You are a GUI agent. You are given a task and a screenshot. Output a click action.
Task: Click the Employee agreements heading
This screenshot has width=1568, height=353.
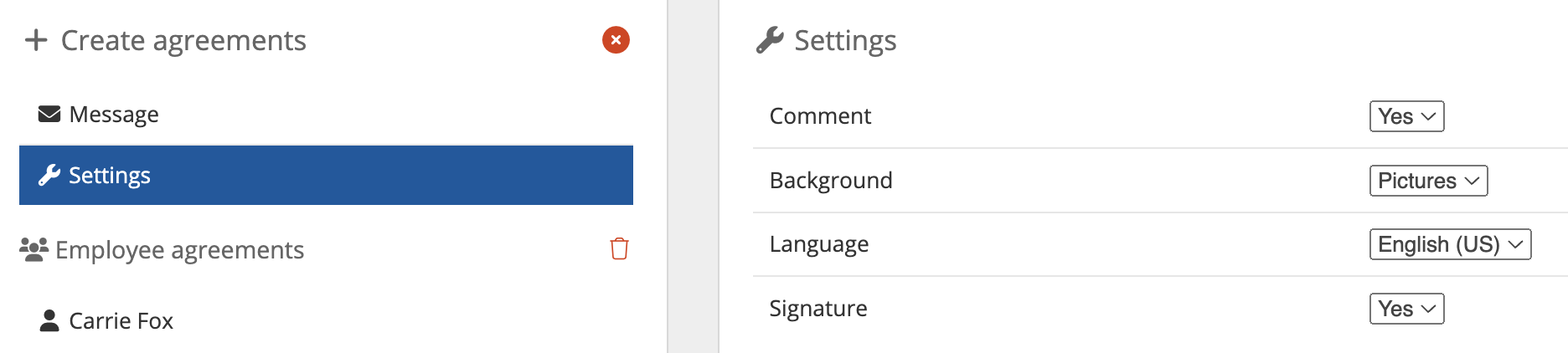point(179,249)
